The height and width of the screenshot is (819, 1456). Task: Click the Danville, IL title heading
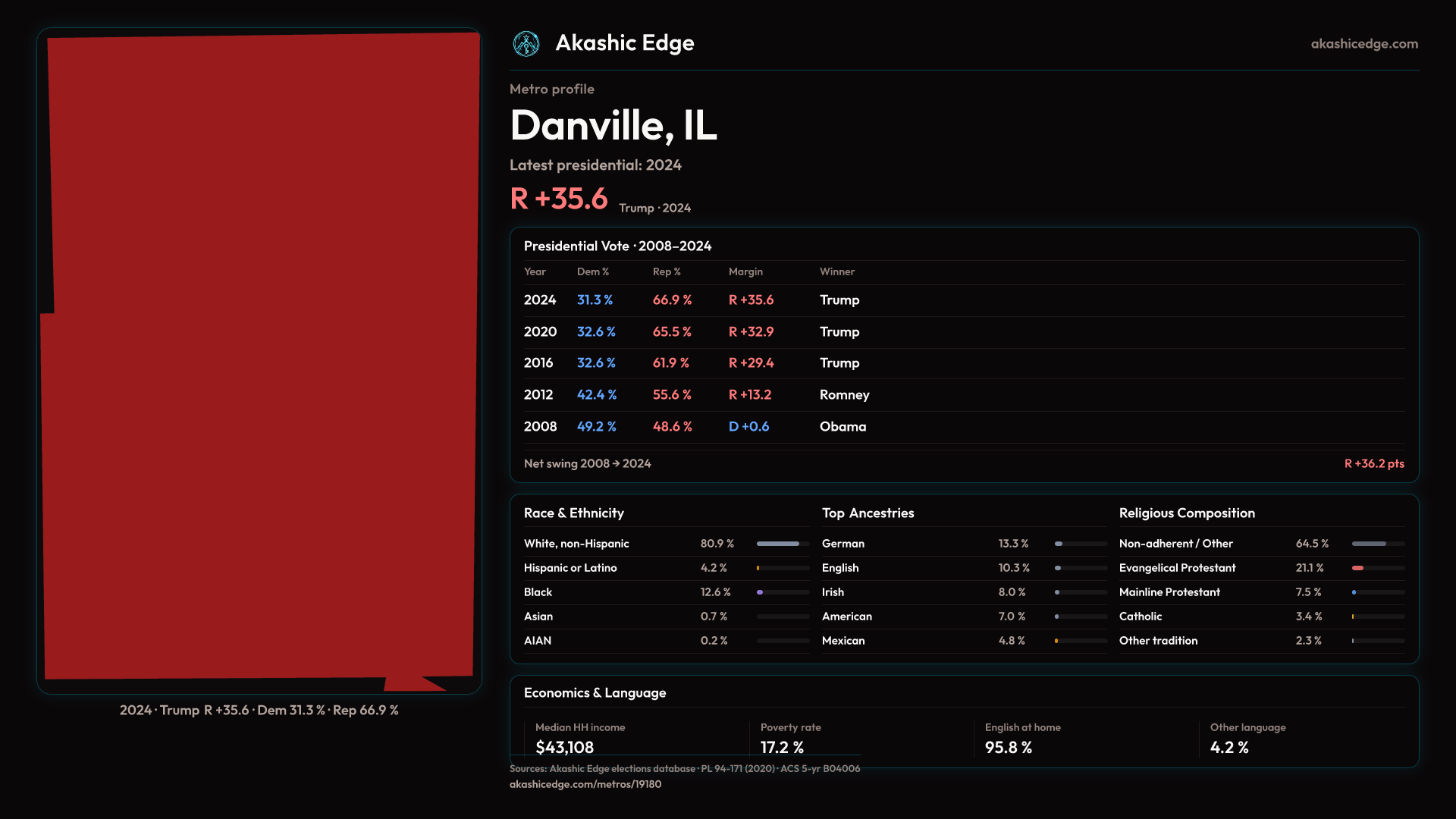pos(613,125)
